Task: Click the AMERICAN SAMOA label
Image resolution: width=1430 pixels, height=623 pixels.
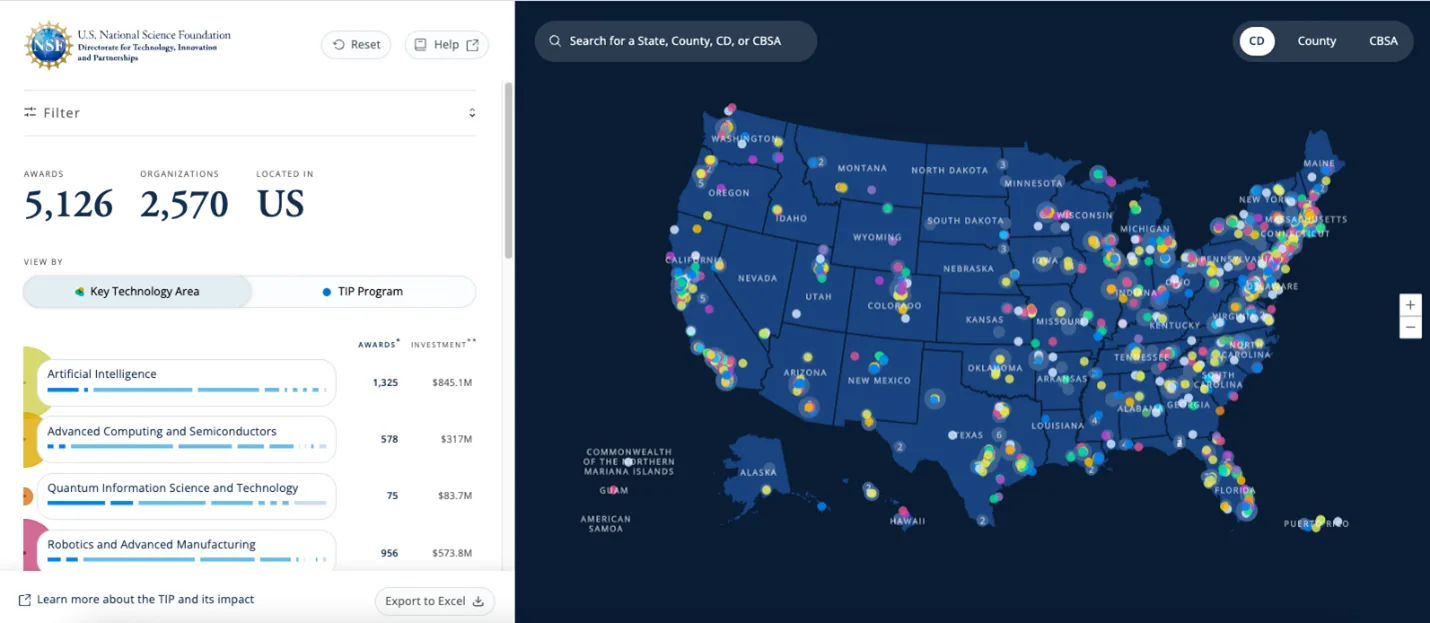Action: pos(606,523)
